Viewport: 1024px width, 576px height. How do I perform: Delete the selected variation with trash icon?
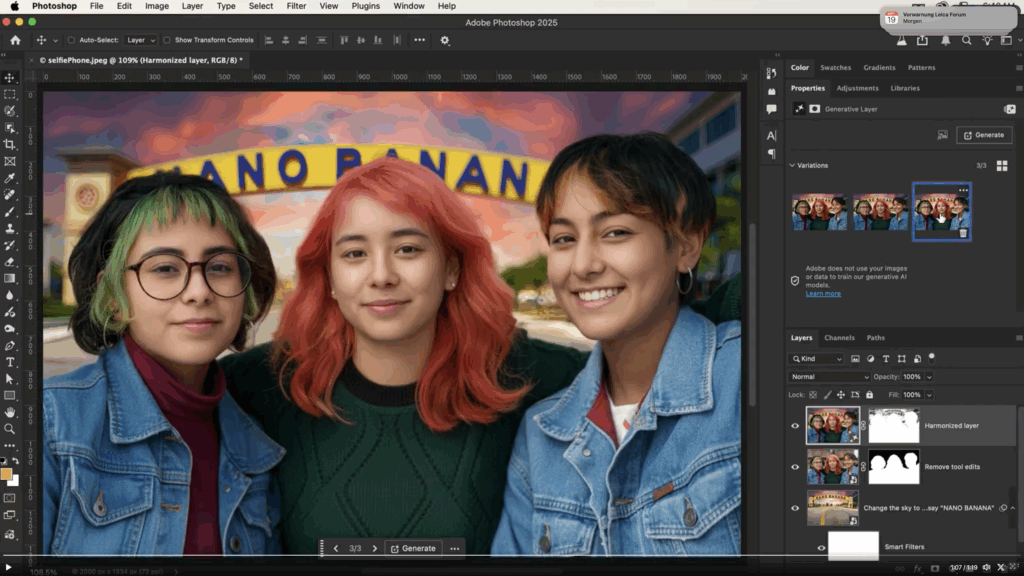(963, 232)
